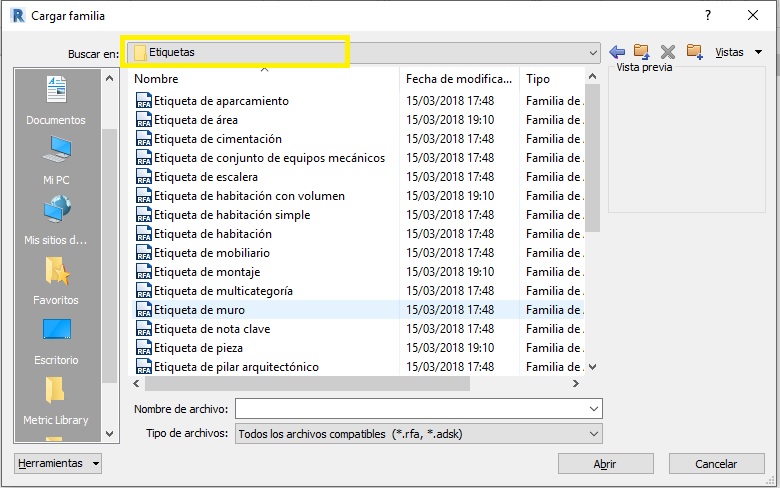The height and width of the screenshot is (488, 780).
Task: Sort by Fecha de modificación column
Action: (458, 78)
